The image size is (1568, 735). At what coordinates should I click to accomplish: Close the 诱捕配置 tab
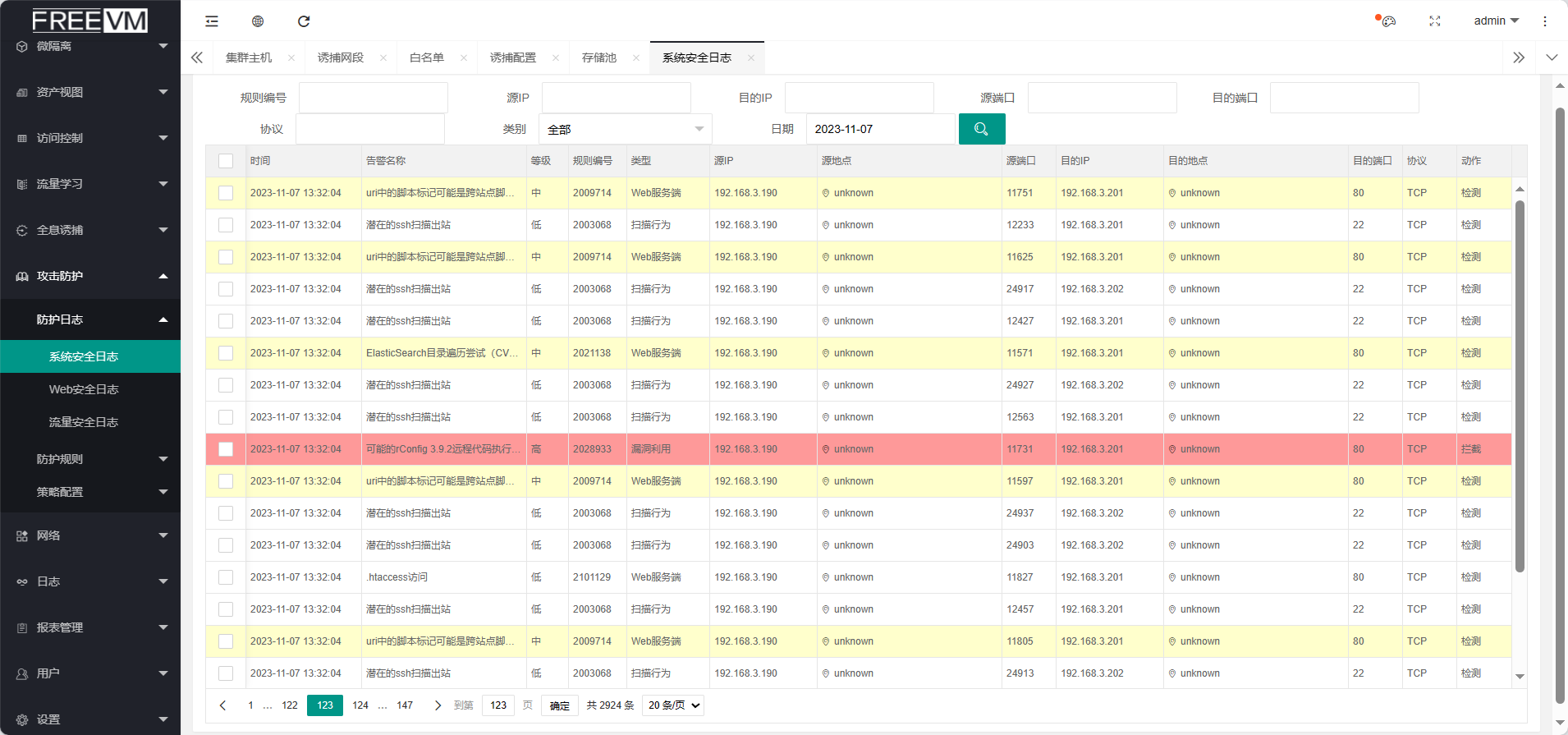556,57
